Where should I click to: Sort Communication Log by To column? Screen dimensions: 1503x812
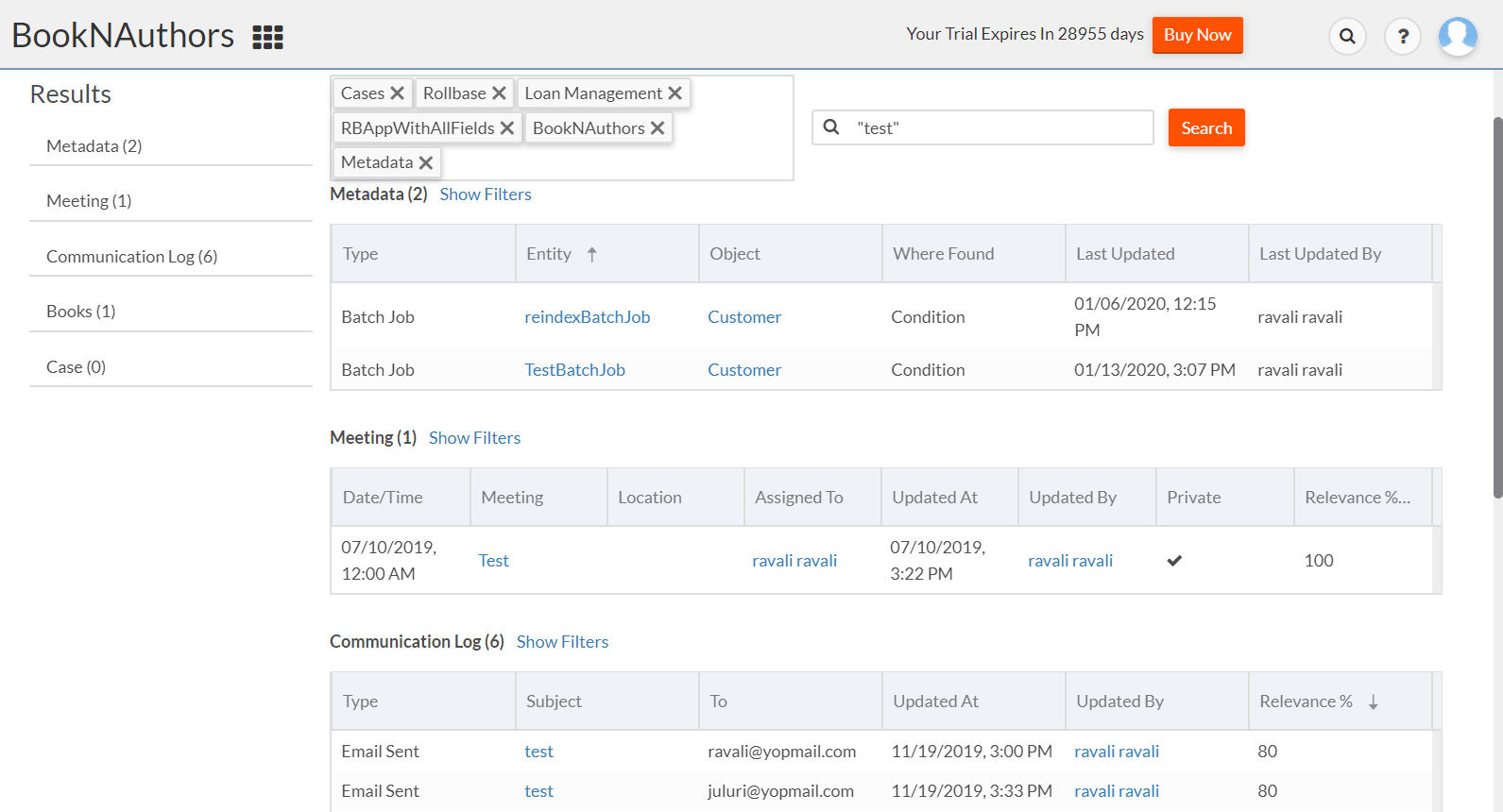[x=791, y=702]
